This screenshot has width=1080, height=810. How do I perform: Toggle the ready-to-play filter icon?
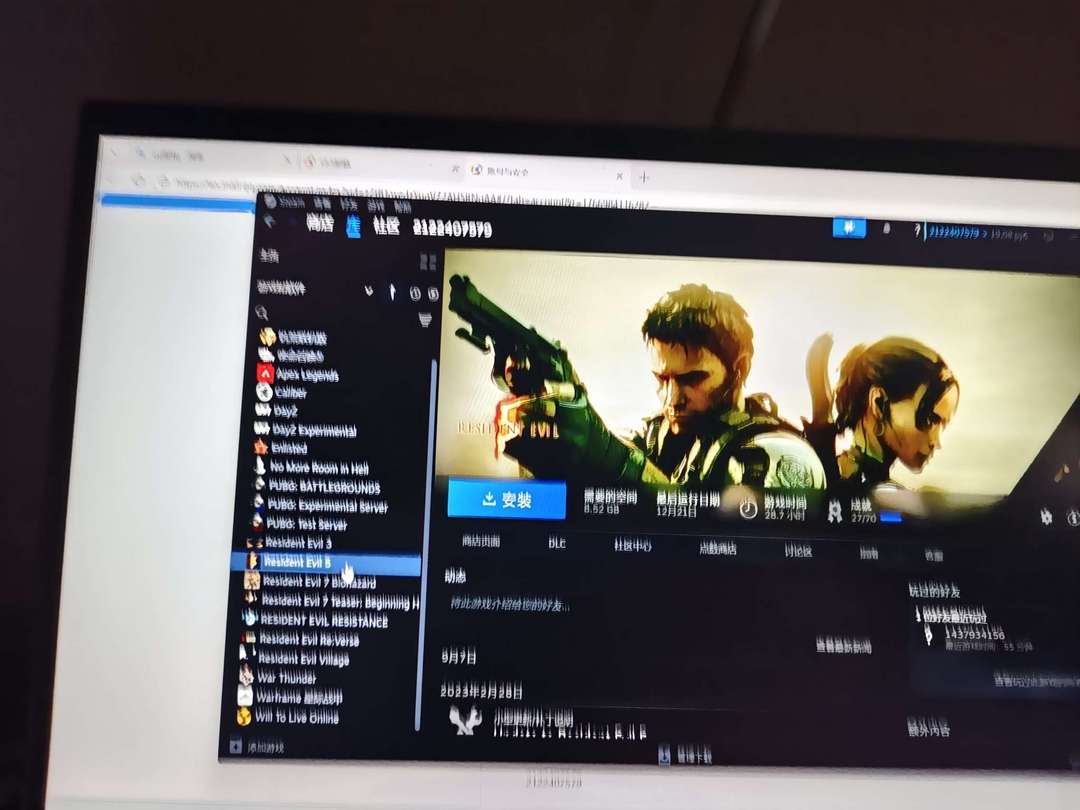point(433,293)
